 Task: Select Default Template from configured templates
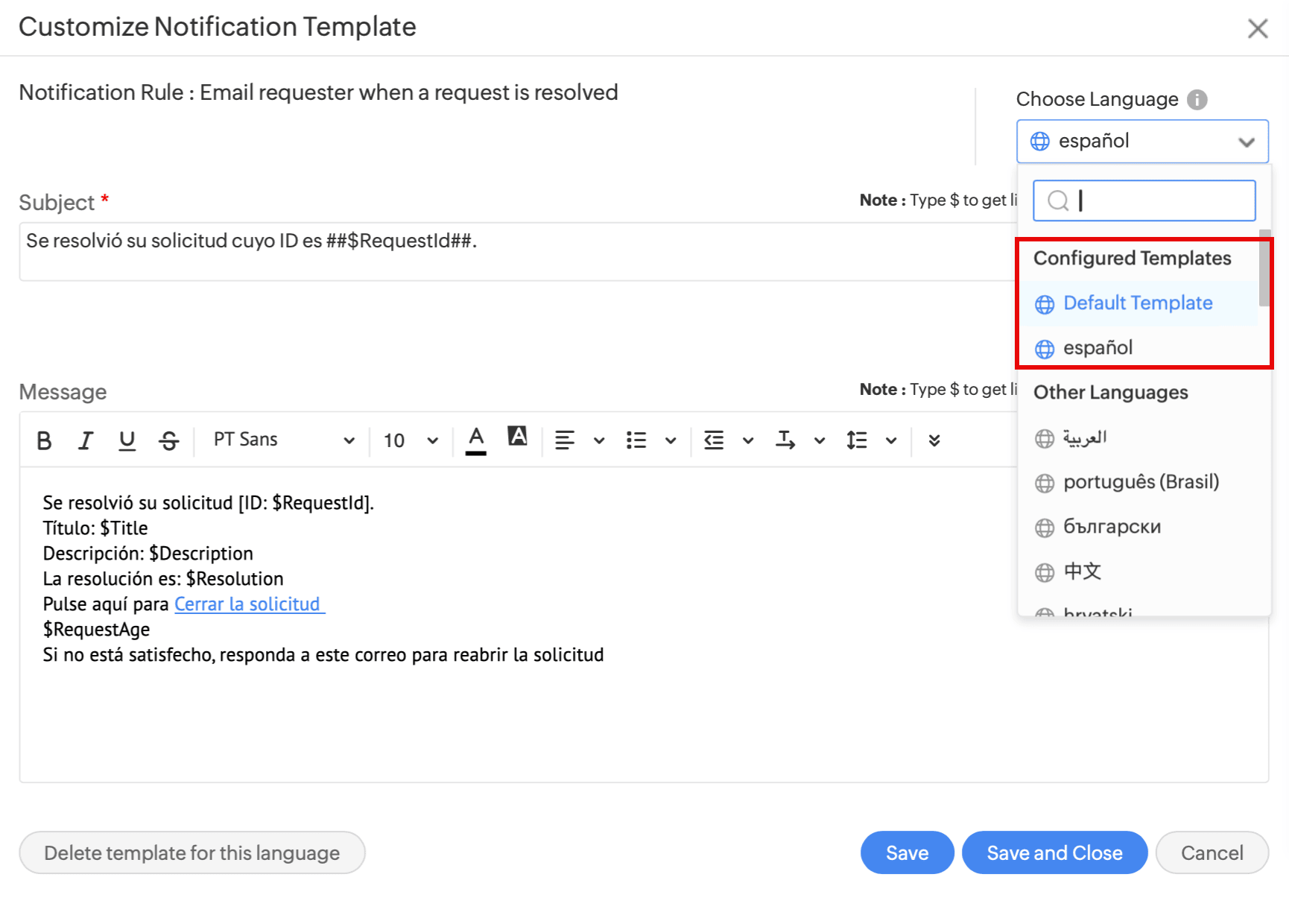point(1138,303)
